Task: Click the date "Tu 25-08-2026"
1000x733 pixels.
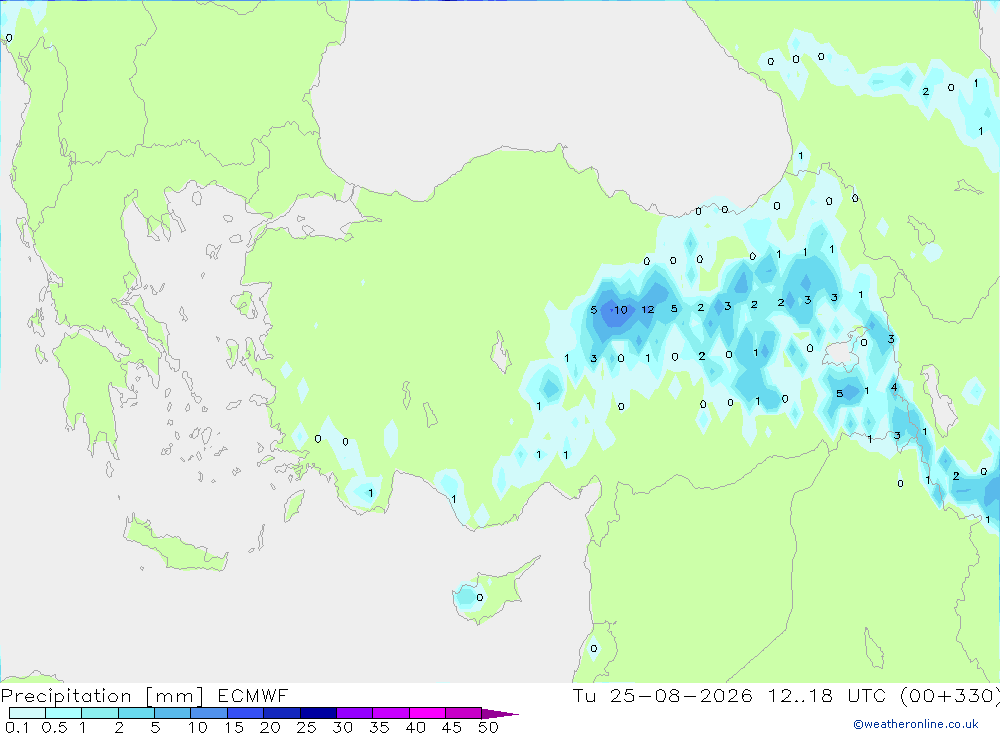Action: pyautogui.click(x=663, y=695)
